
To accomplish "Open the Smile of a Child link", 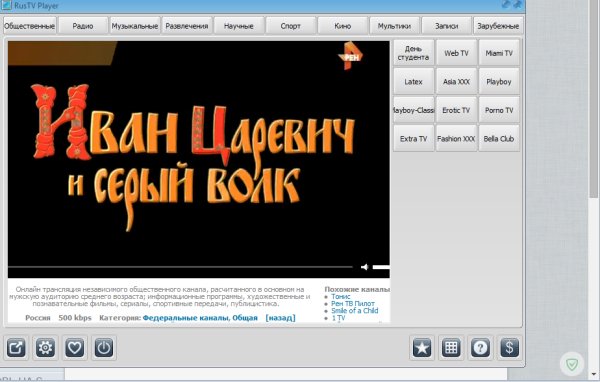I will click(x=355, y=310).
